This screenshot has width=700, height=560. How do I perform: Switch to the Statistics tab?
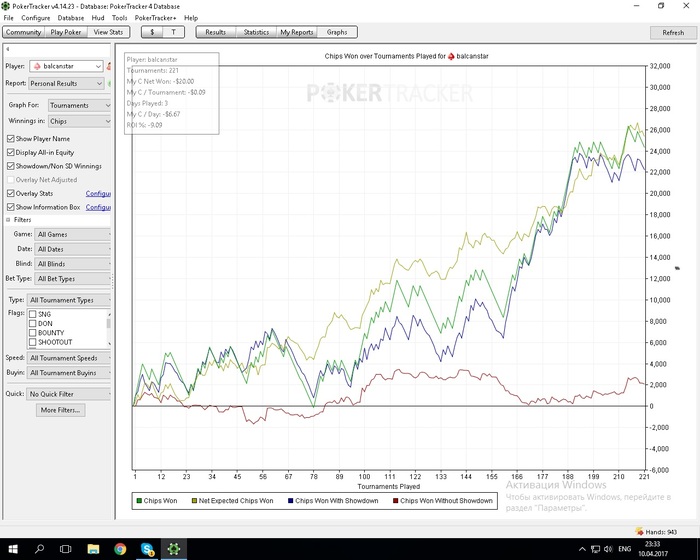pos(256,32)
